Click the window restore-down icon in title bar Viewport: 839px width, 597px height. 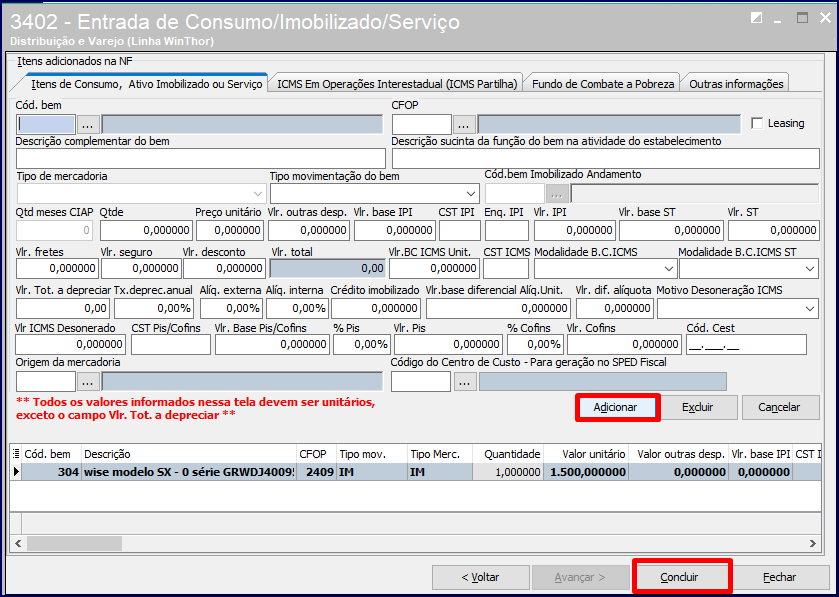(x=802, y=18)
